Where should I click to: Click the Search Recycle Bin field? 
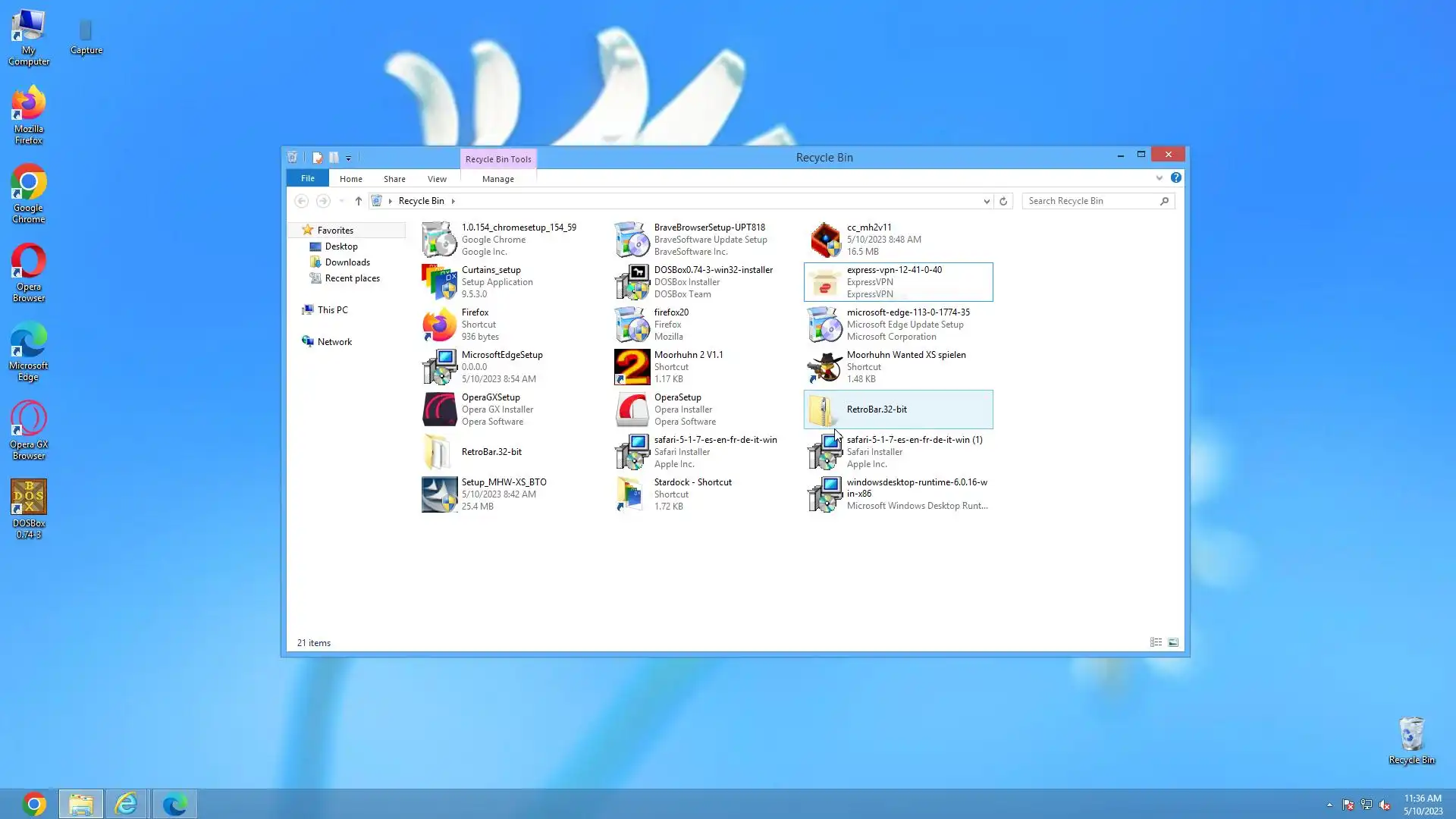click(x=1090, y=201)
